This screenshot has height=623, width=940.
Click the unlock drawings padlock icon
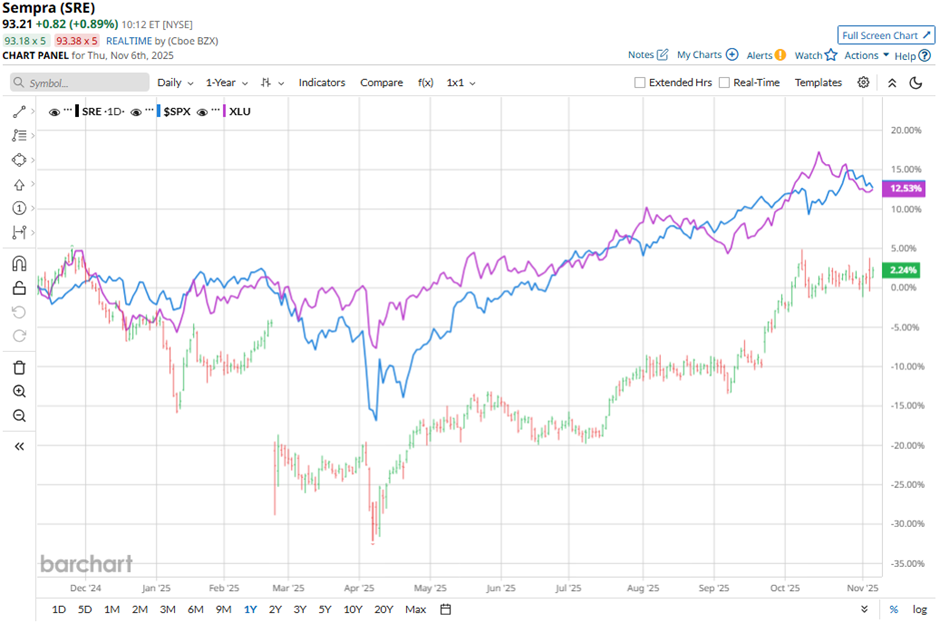(19, 288)
